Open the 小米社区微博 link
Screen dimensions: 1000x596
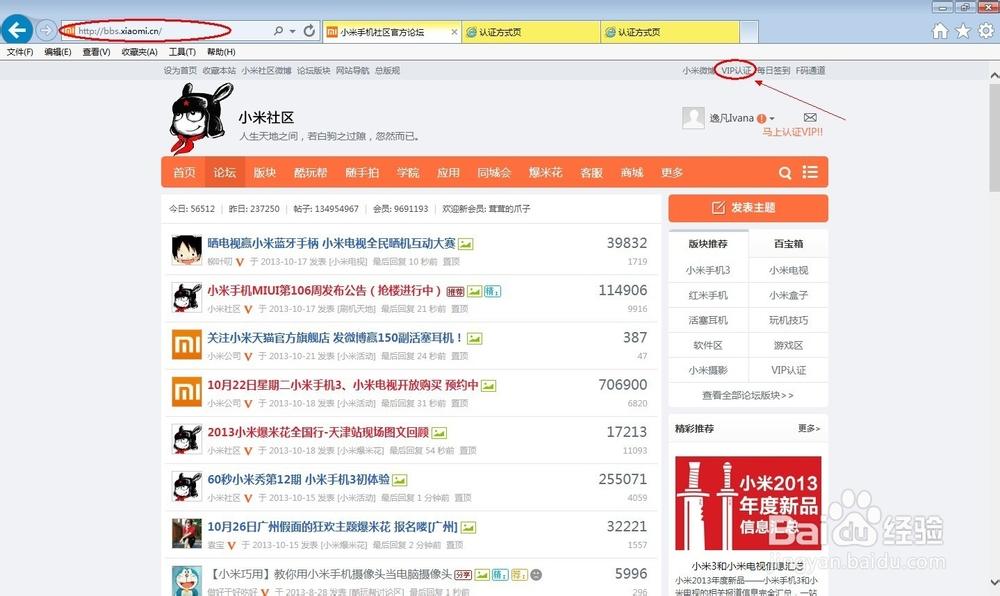coord(266,70)
